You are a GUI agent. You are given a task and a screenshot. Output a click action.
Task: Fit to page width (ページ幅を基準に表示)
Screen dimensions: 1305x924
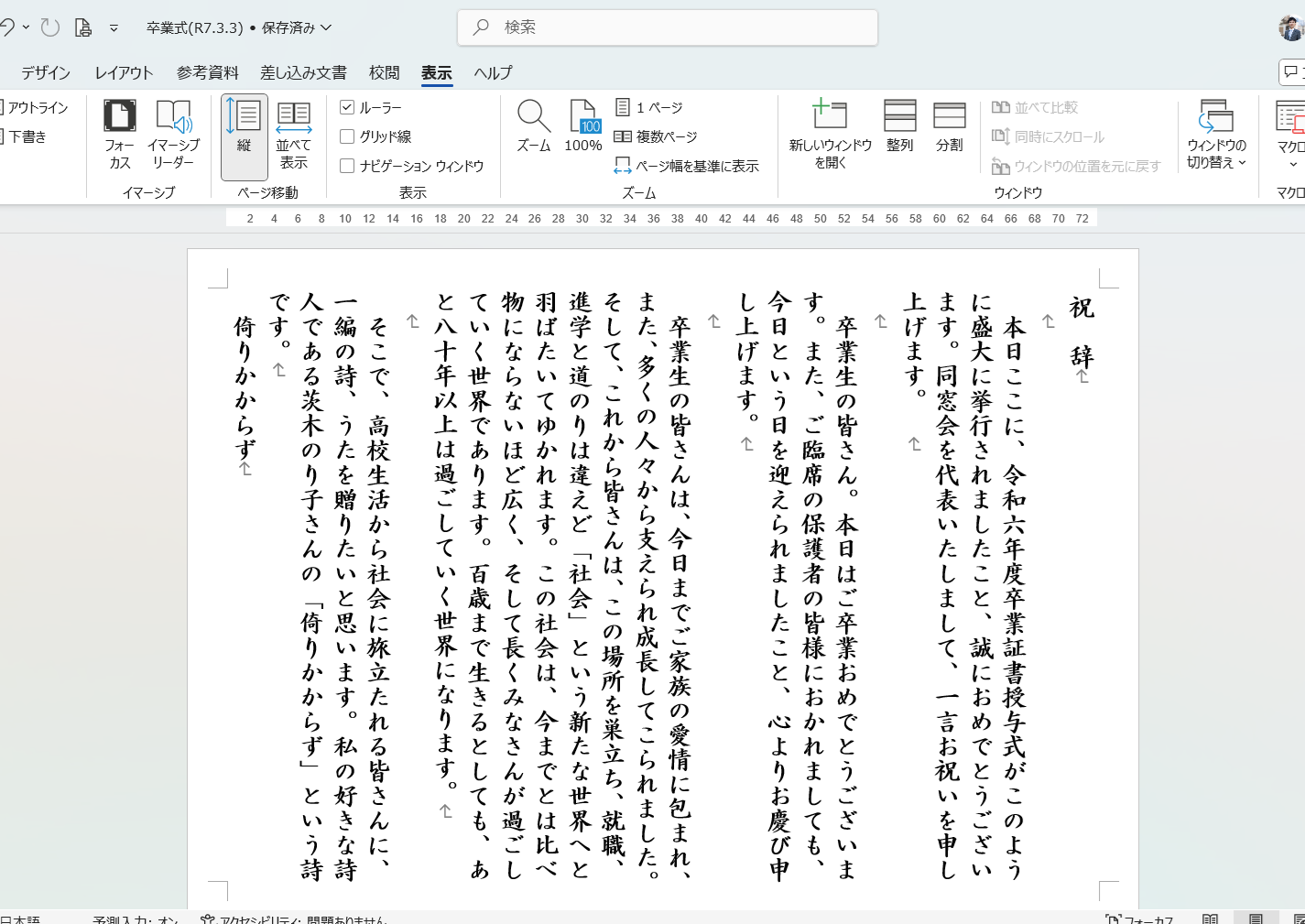686,166
